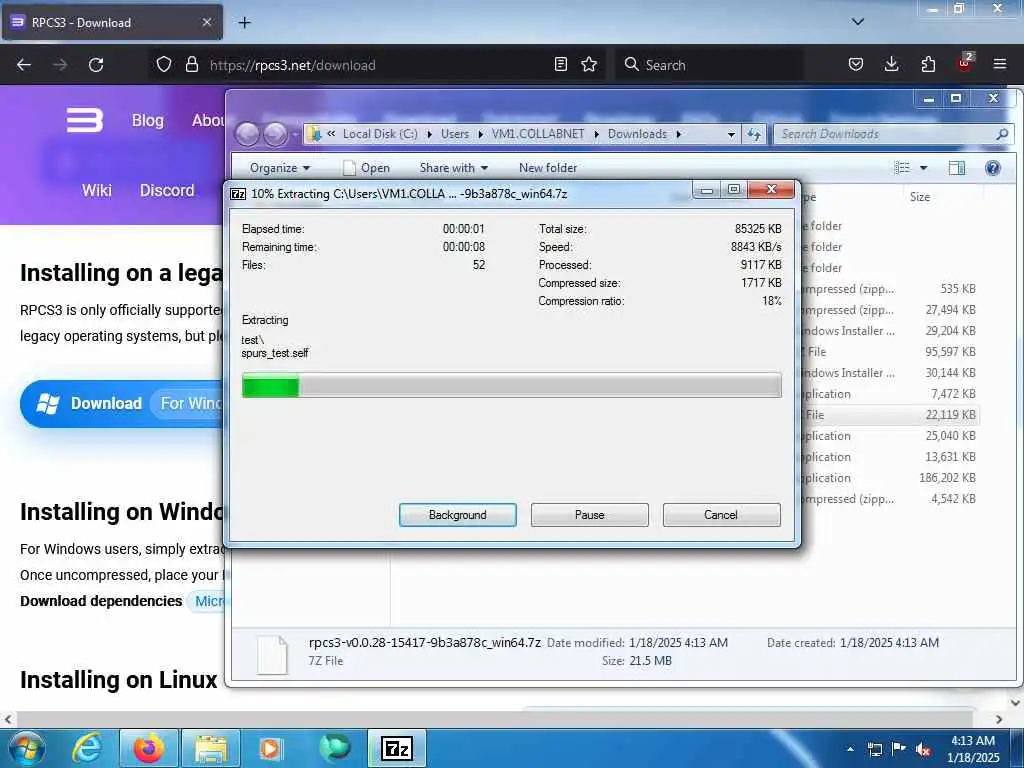Viewport: 1024px width, 768px height.
Task: Open view options dropdown arrow
Action: [923, 168]
